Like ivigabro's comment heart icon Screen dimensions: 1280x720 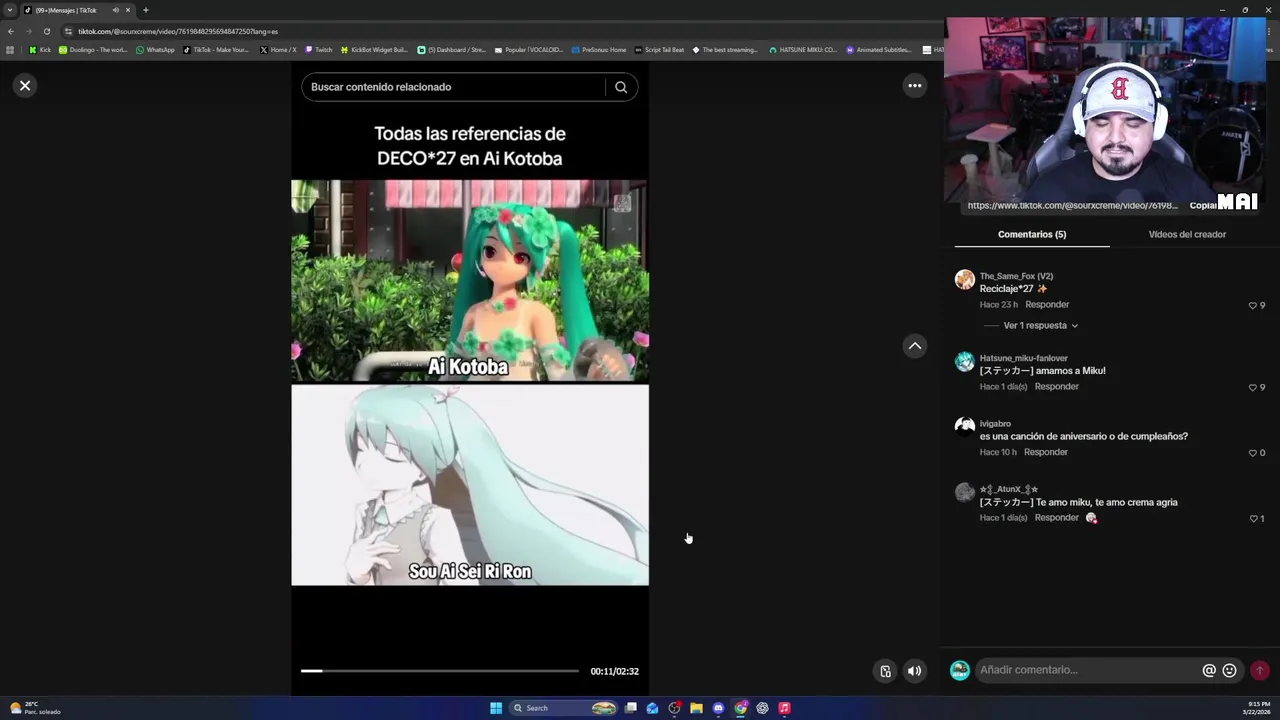pos(1252,453)
